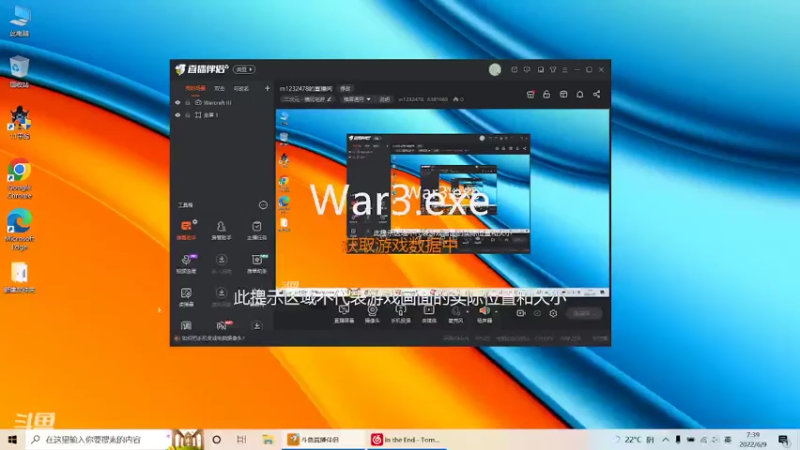Screen dimensions: 800x450
Task: Click the video record camera icon
Action: click(520, 313)
